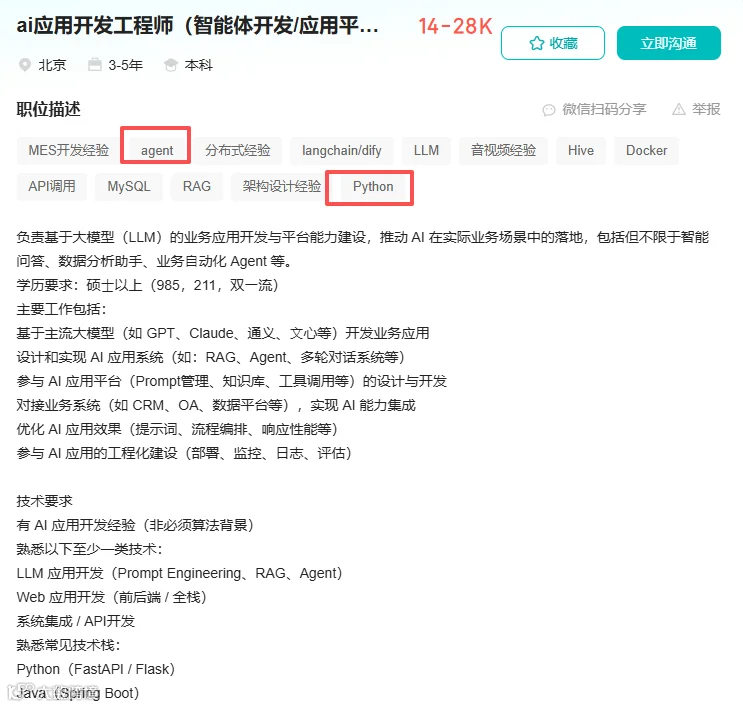Click the location pin icon beside 北京

coord(25,65)
